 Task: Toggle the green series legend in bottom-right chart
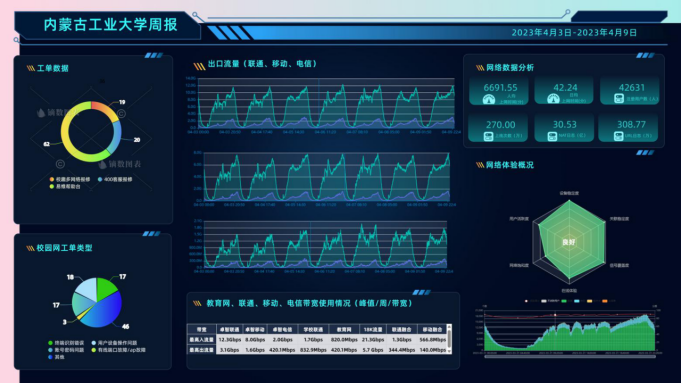pyautogui.click(x=564, y=301)
